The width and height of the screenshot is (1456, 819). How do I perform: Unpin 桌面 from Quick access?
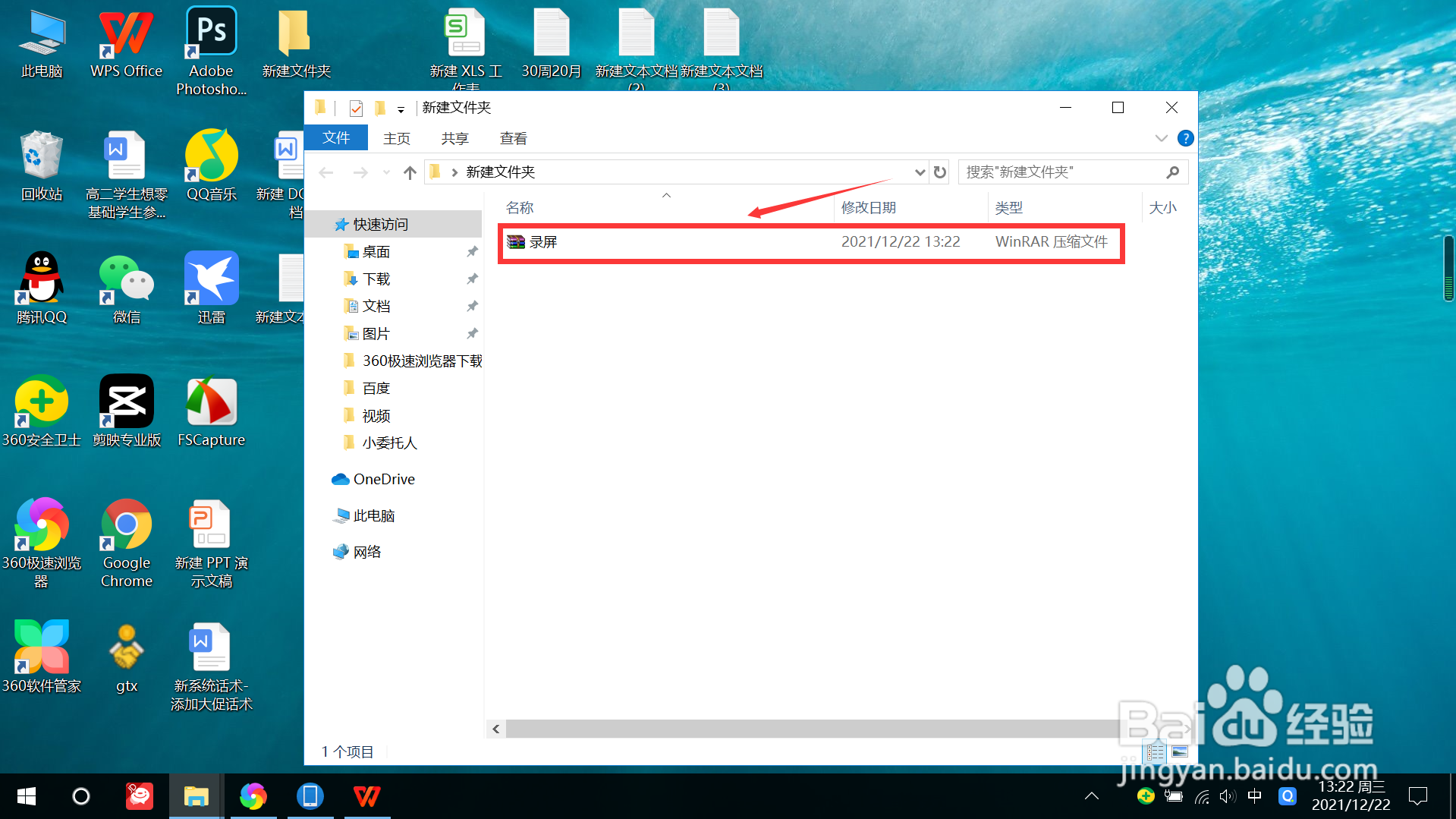tap(472, 251)
